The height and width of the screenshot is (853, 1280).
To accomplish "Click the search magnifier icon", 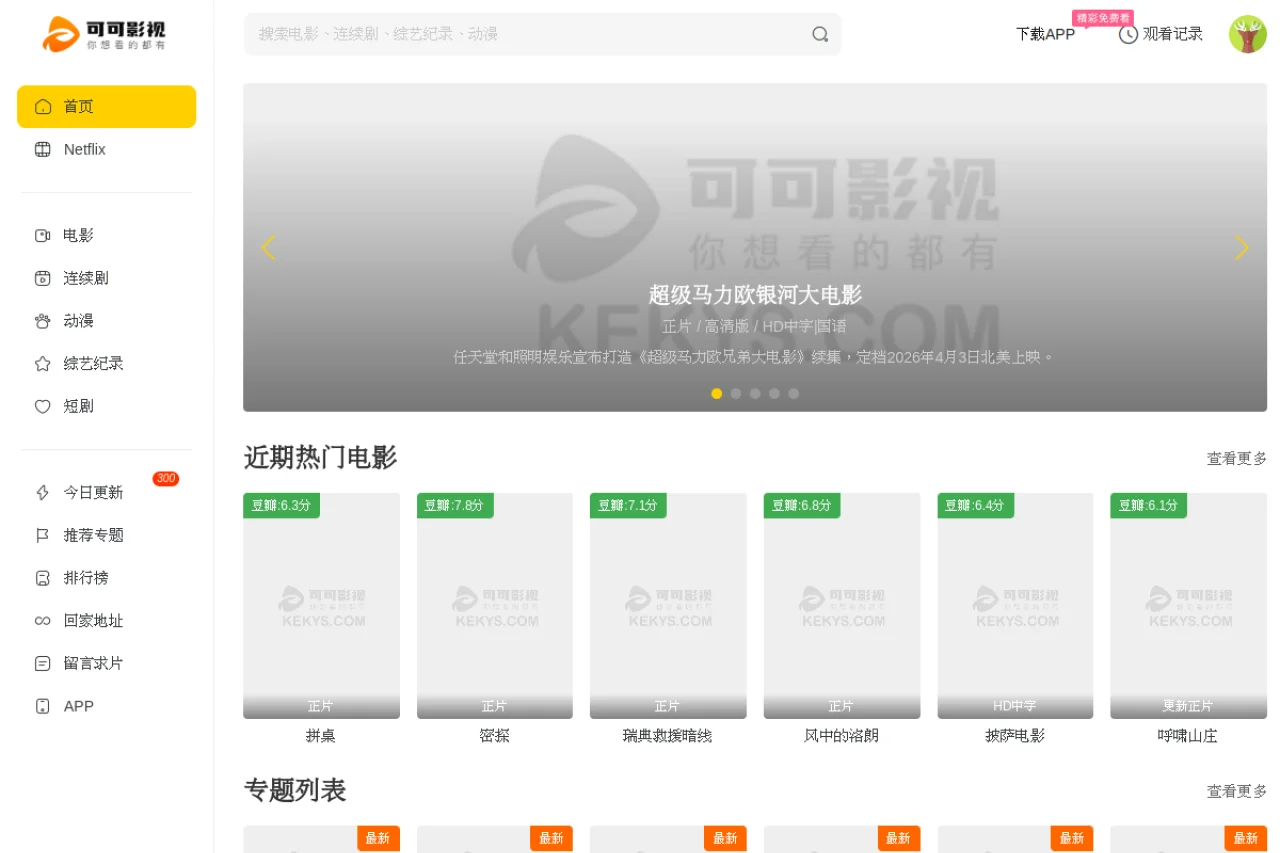I will coord(820,34).
